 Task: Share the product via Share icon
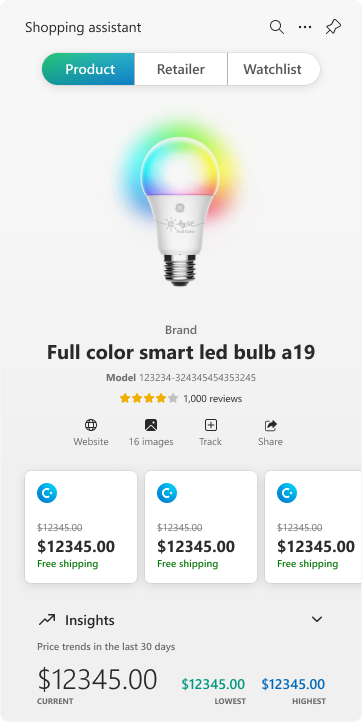270,425
